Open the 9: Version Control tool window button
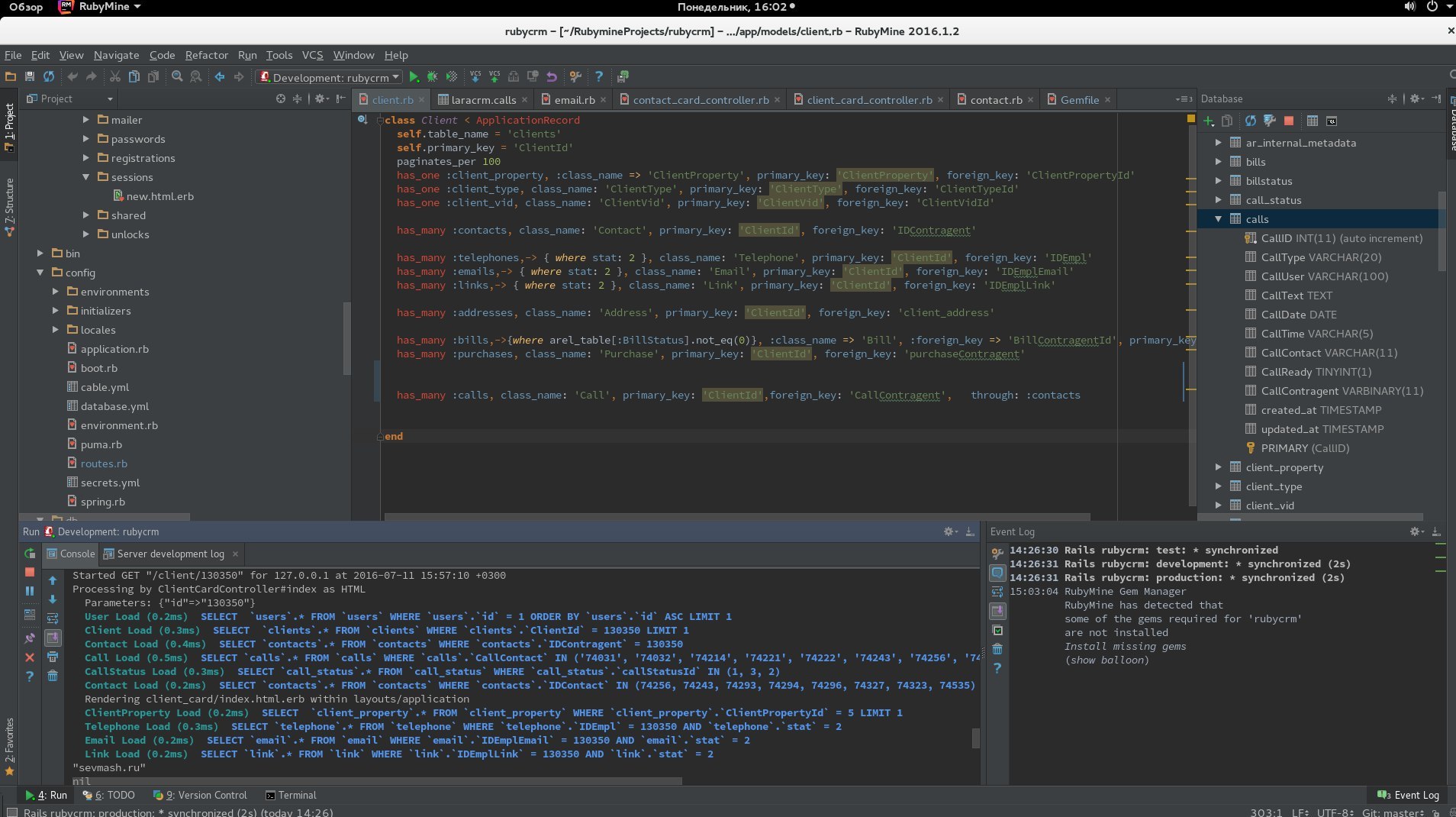 200,795
